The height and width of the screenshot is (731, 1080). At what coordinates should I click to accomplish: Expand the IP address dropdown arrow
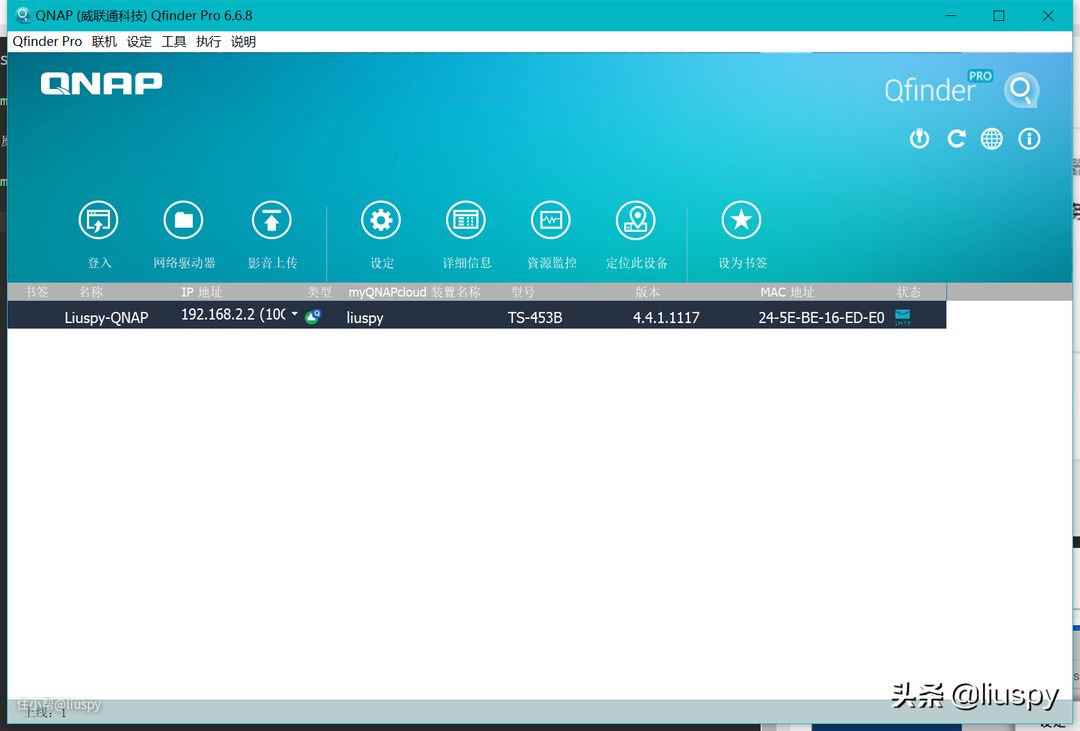point(295,315)
